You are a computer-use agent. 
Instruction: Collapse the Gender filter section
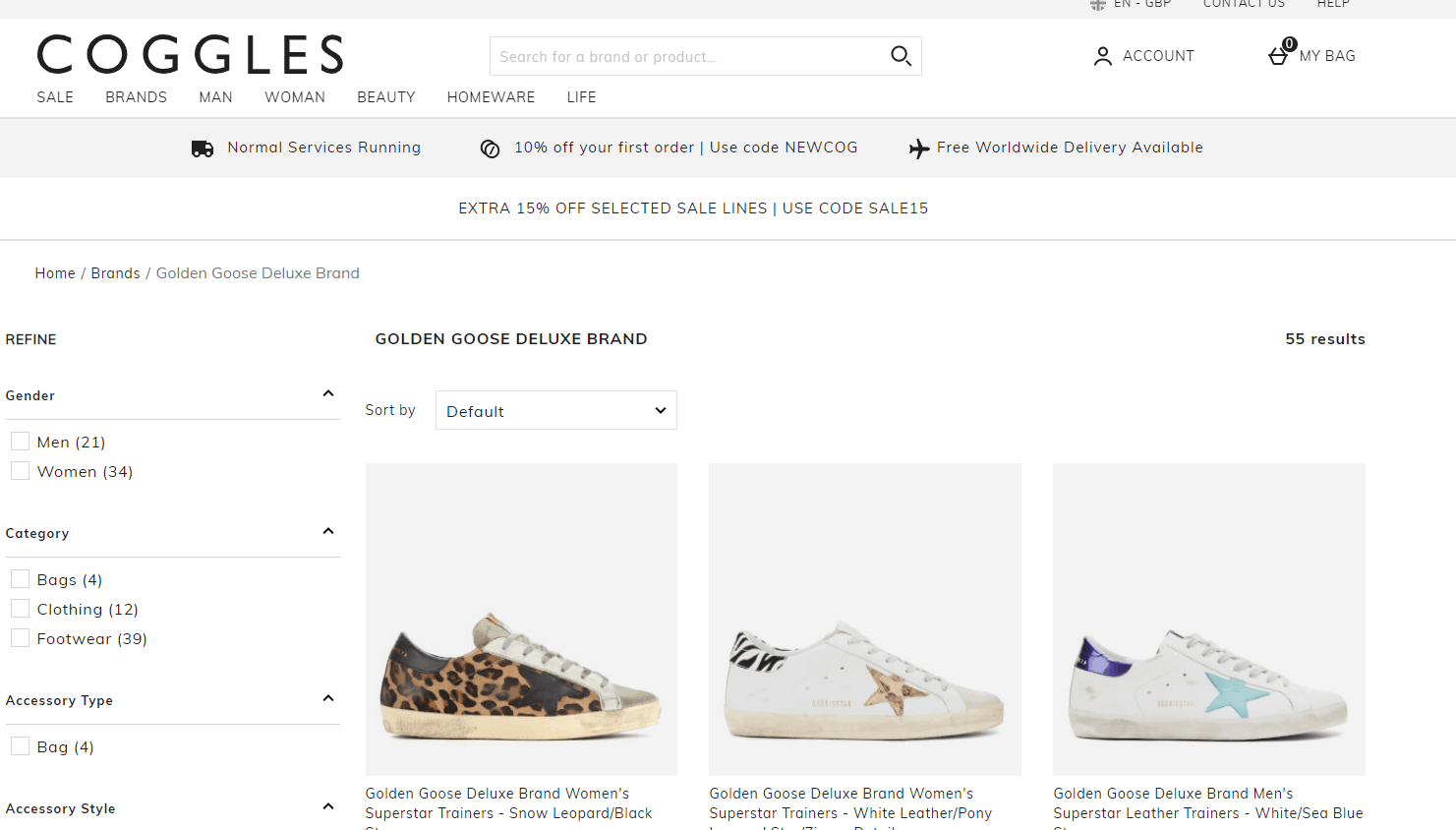pyautogui.click(x=328, y=393)
